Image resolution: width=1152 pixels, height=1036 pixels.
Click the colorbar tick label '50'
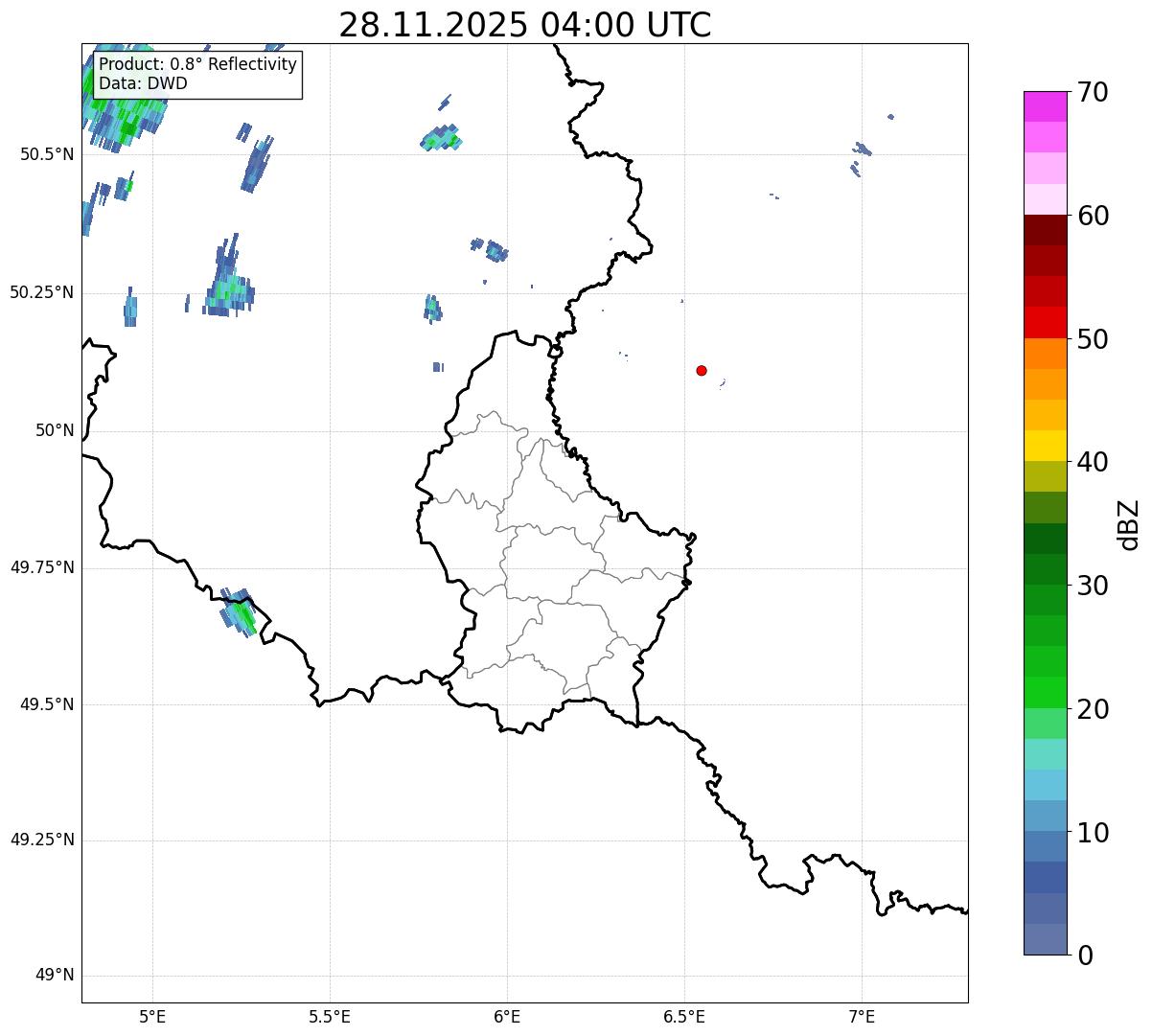tap(1093, 339)
